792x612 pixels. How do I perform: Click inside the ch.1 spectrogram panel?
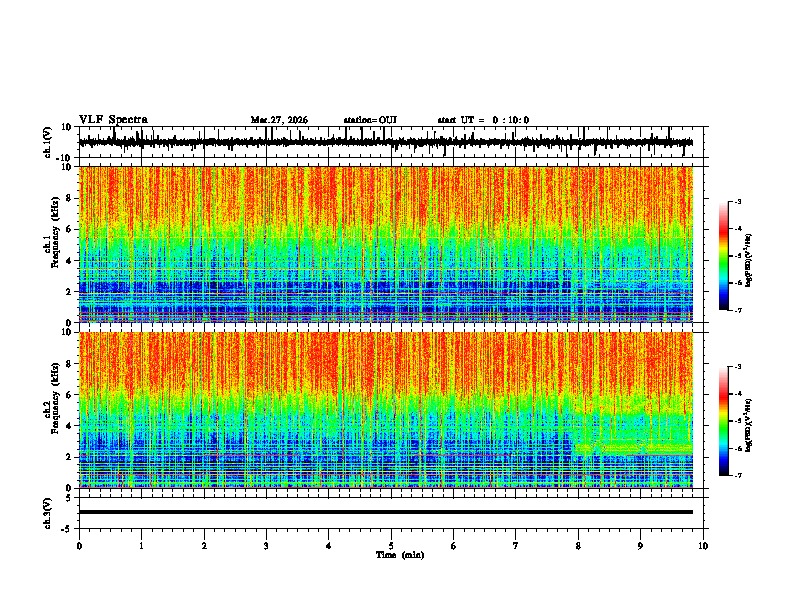[386, 244]
